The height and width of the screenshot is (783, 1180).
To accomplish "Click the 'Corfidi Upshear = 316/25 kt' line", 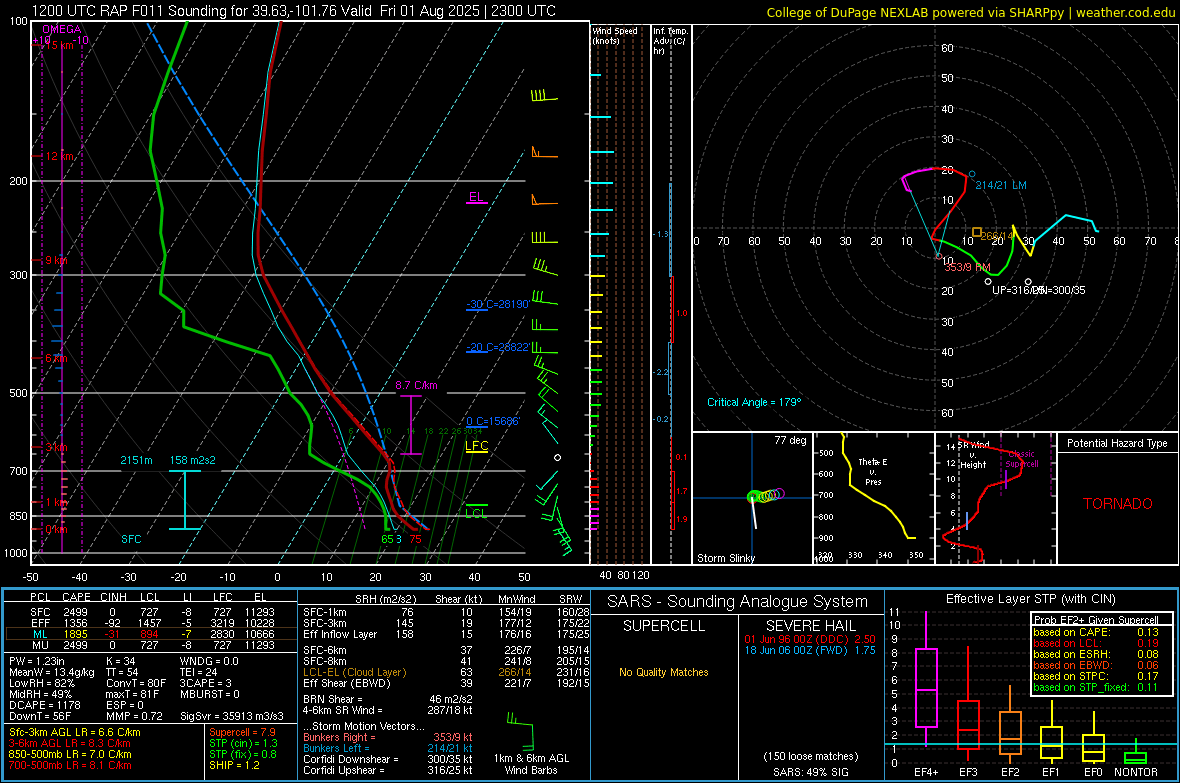I will click(388, 770).
